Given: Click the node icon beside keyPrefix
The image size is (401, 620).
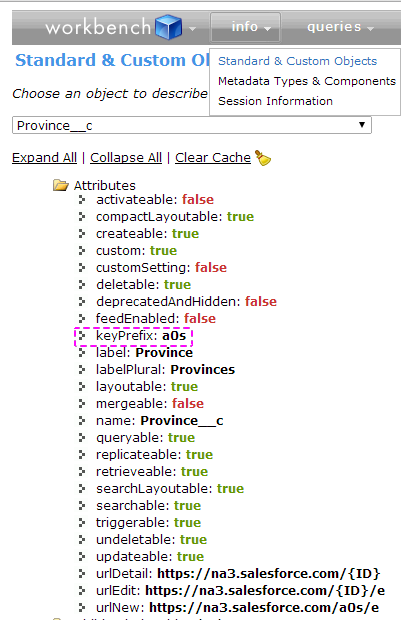Looking at the screenshot, I should [82, 336].
